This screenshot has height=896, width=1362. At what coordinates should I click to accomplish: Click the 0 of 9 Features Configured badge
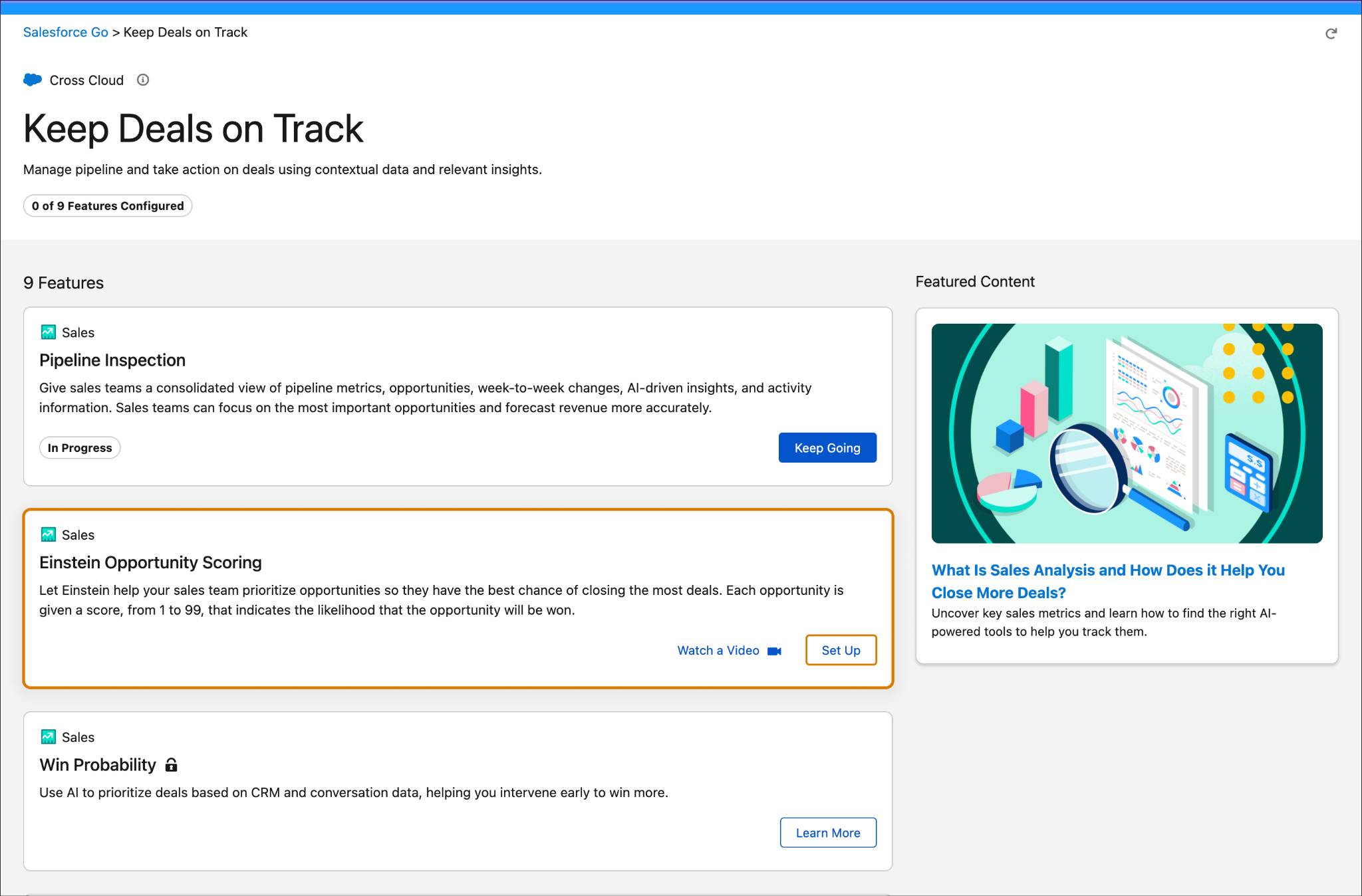[108, 206]
